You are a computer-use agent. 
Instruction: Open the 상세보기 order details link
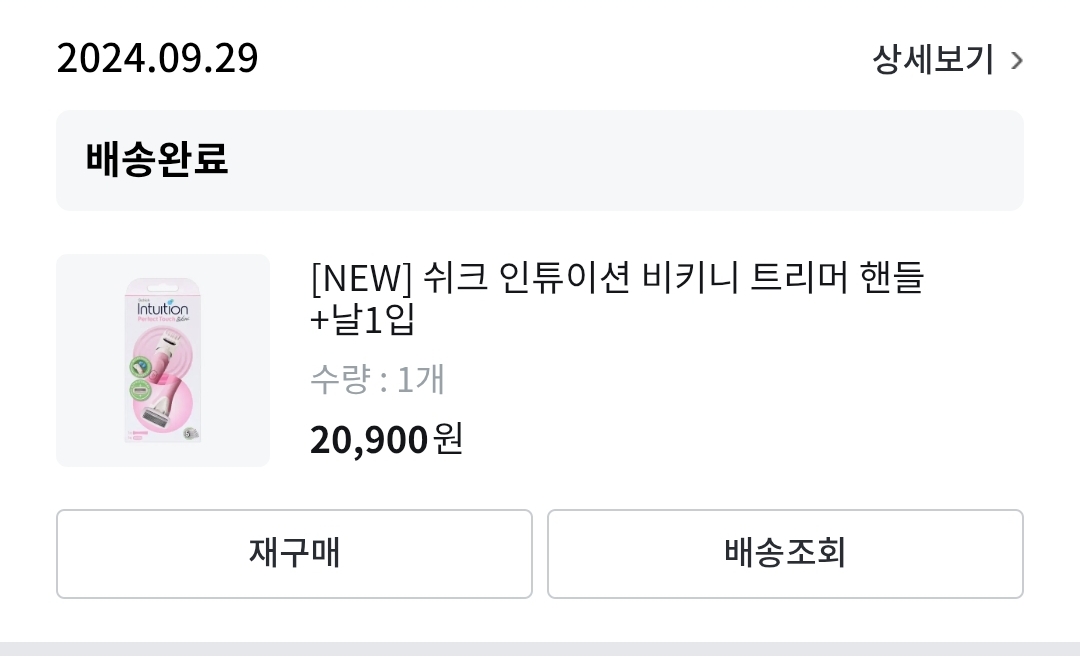(933, 60)
